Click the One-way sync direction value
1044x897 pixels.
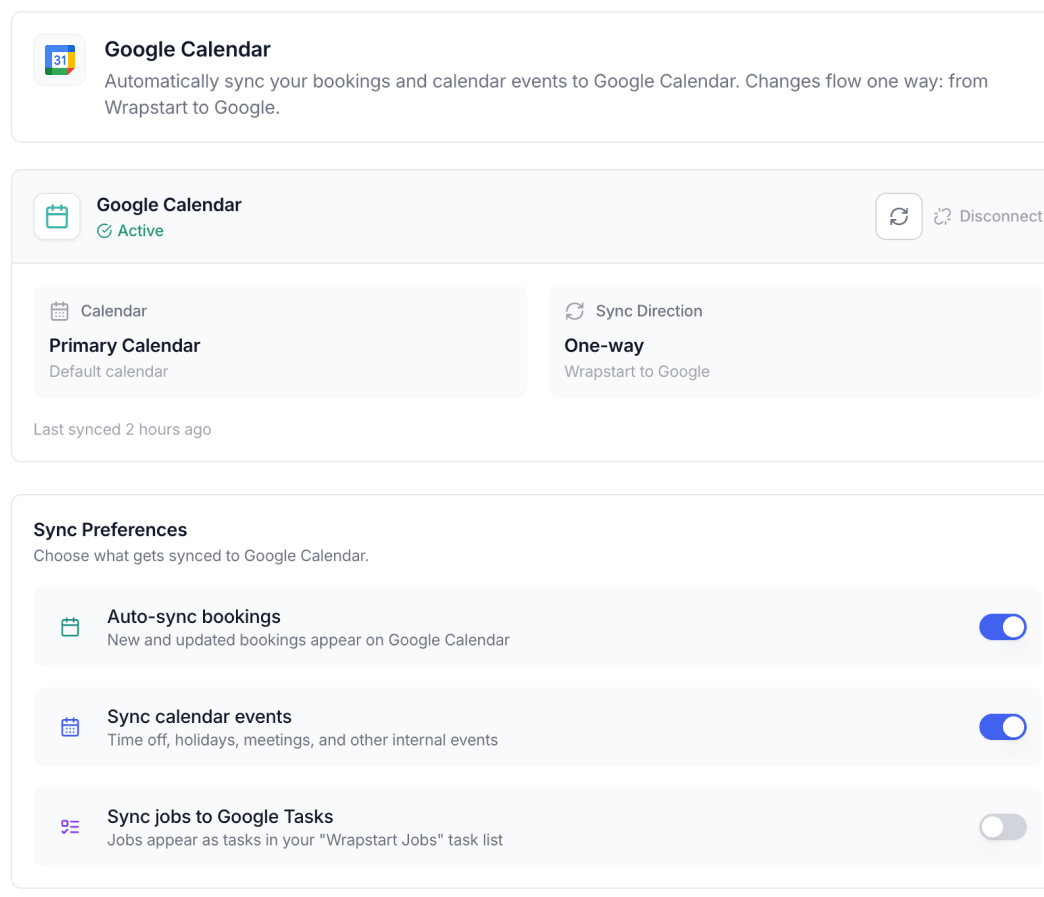coord(604,346)
